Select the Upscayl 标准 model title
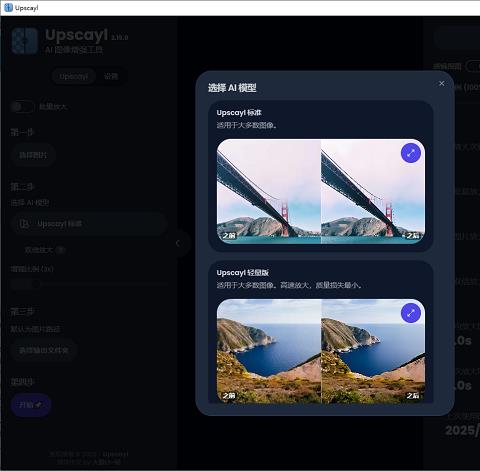This screenshot has height=471, width=480. point(239,113)
